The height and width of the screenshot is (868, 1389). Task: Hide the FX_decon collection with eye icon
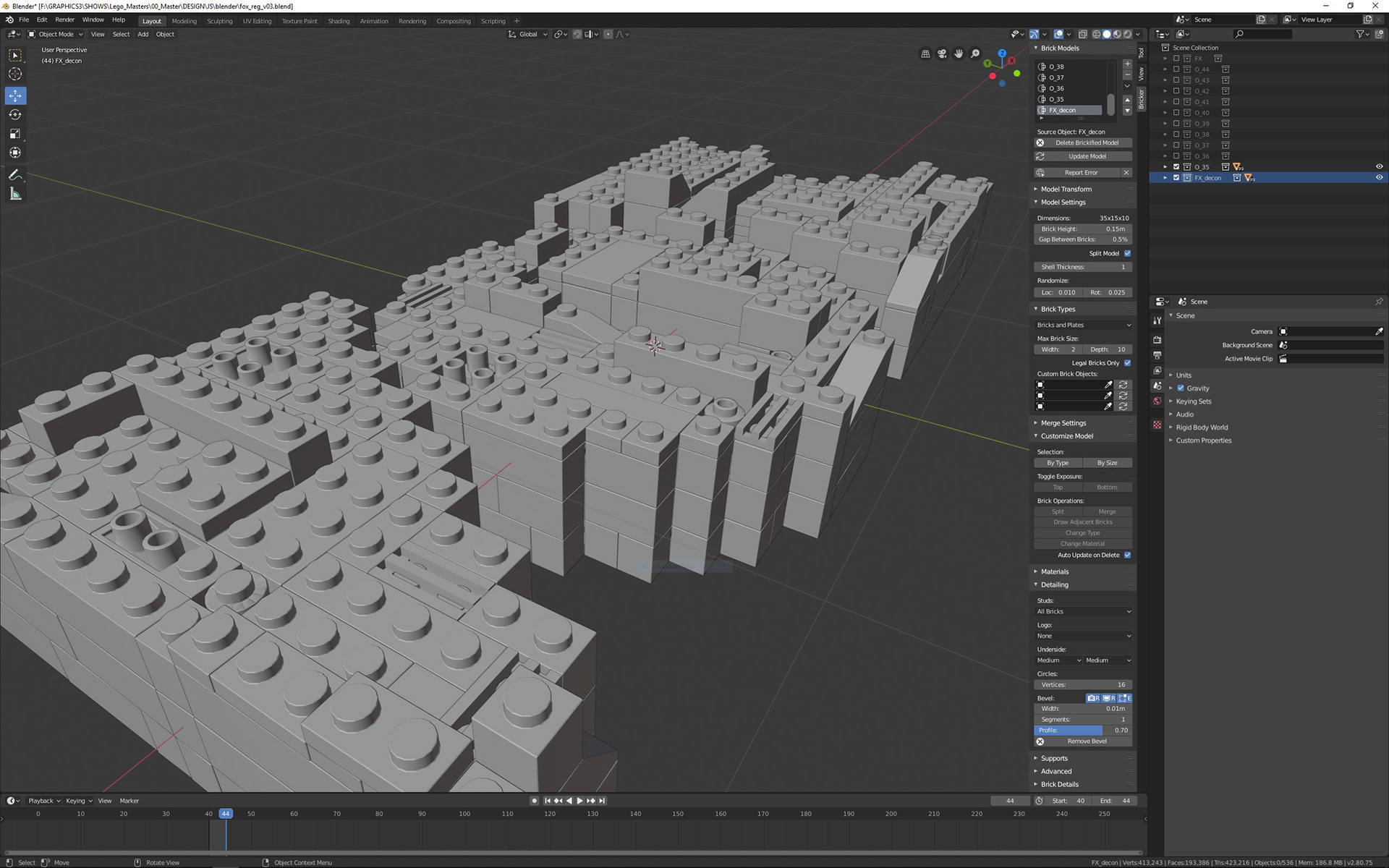coord(1379,178)
